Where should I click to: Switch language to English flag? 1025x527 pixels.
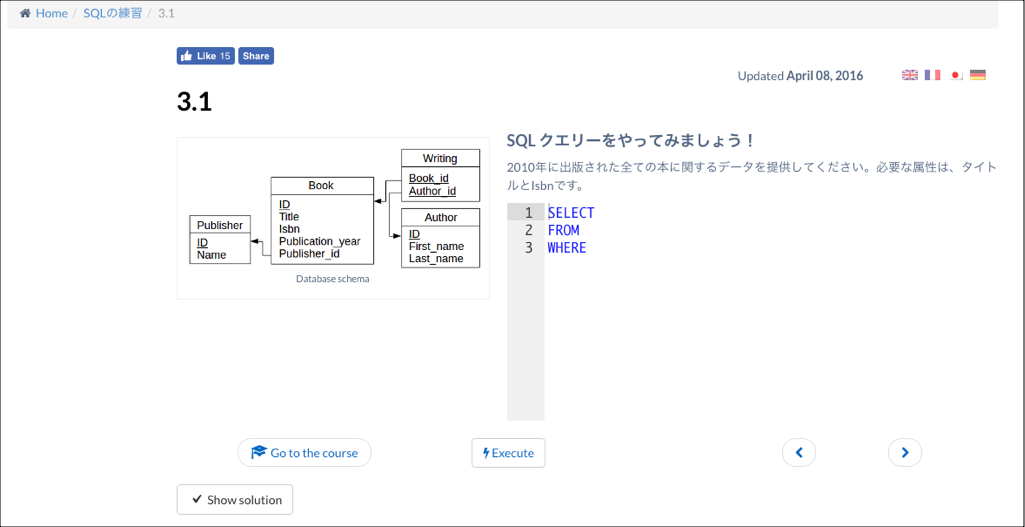pyautogui.click(x=910, y=75)
